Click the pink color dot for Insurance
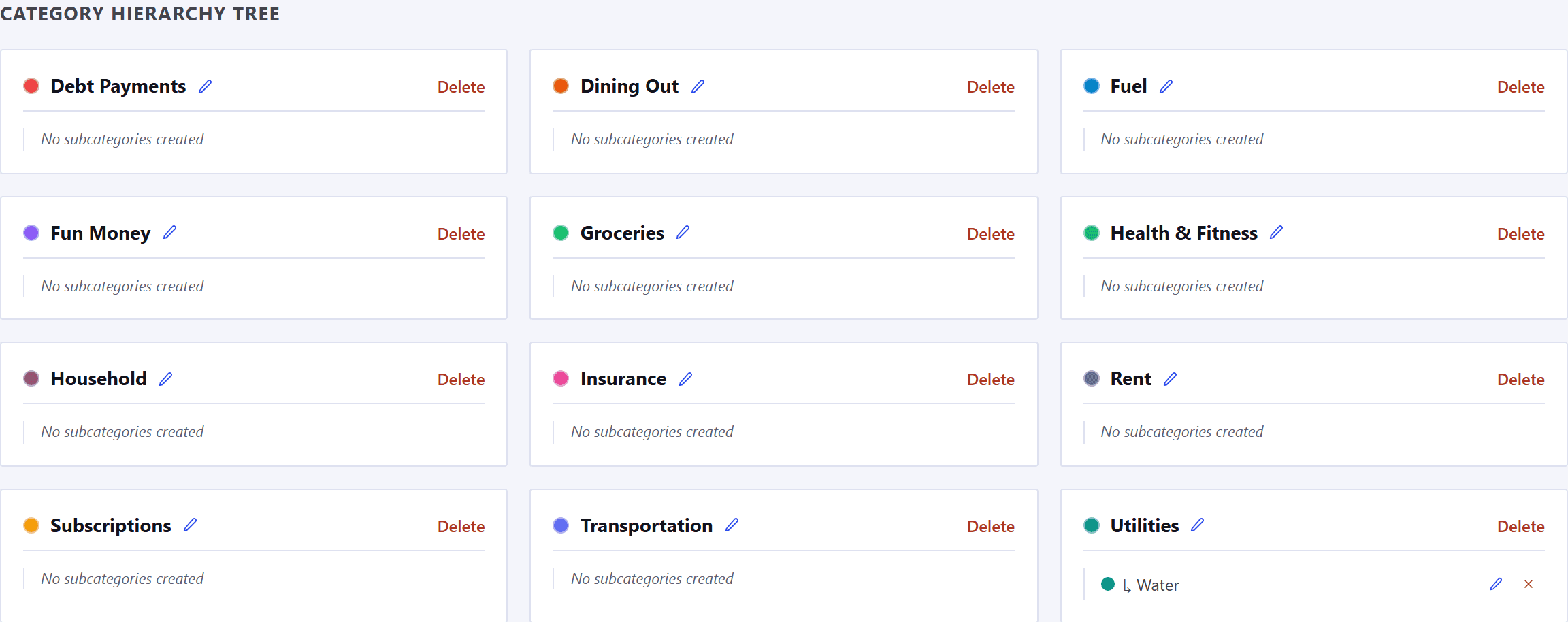 (x=561, y=378)
